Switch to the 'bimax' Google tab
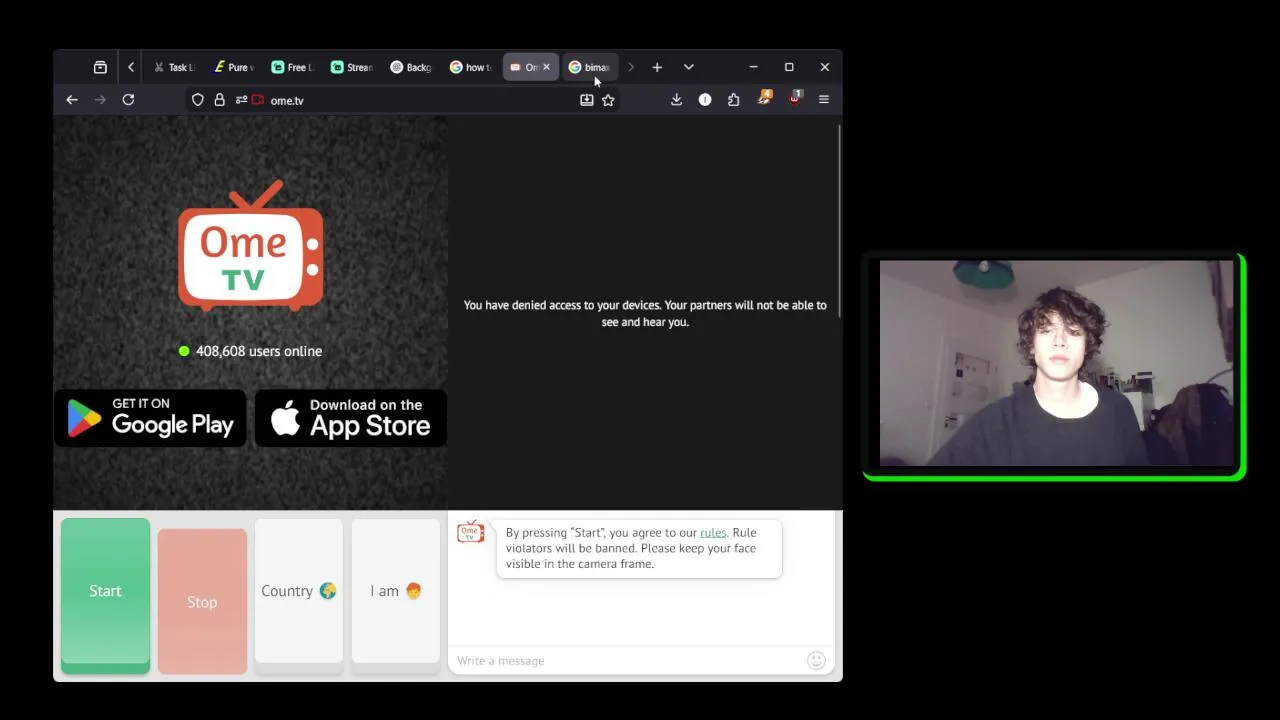Screen dimensions: 1280x720 [x=589, y=67]
